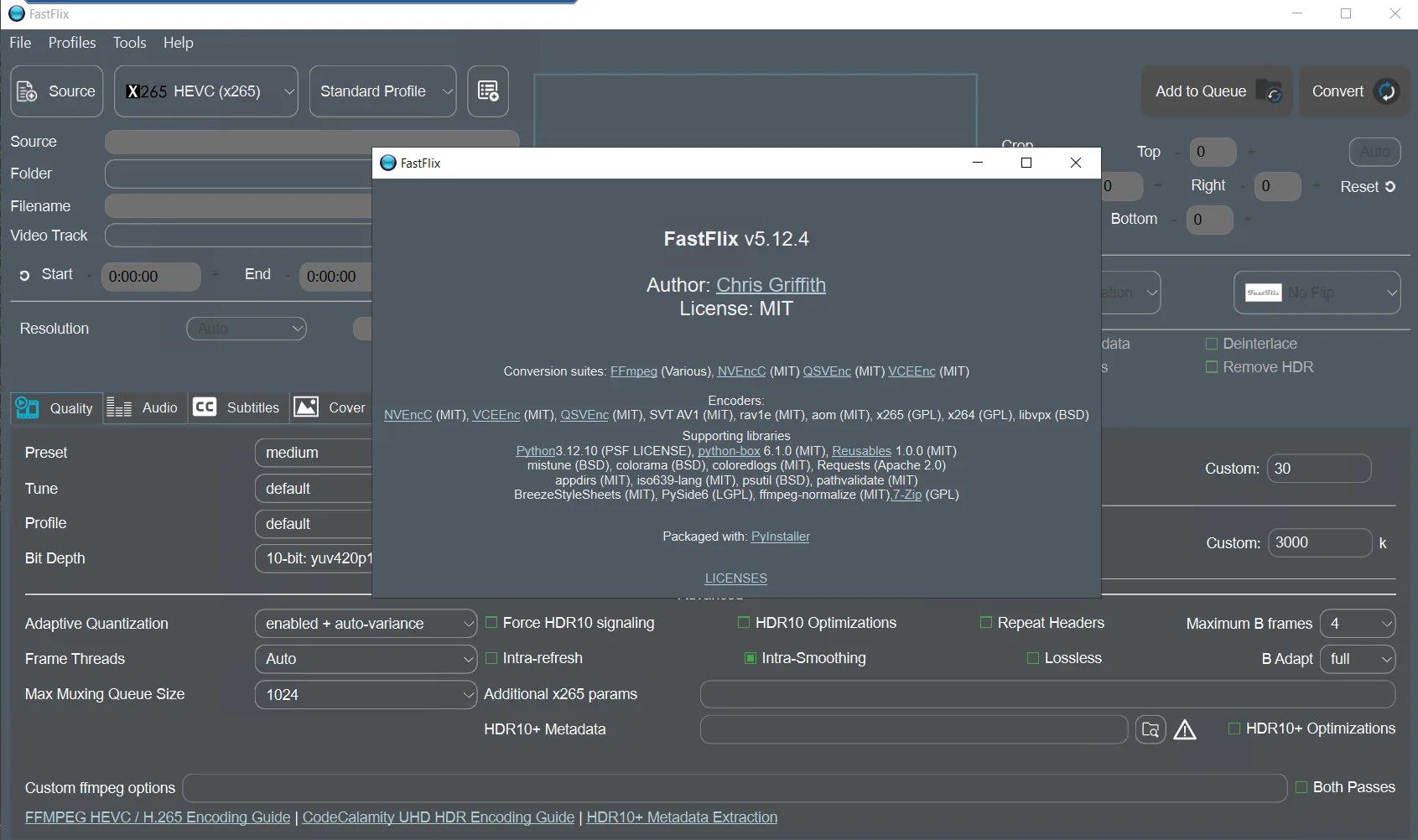The width and height of the screenshot is (1418, 840).
Task: Expand the Frame Threads dropdown
Action: point(366,659)
